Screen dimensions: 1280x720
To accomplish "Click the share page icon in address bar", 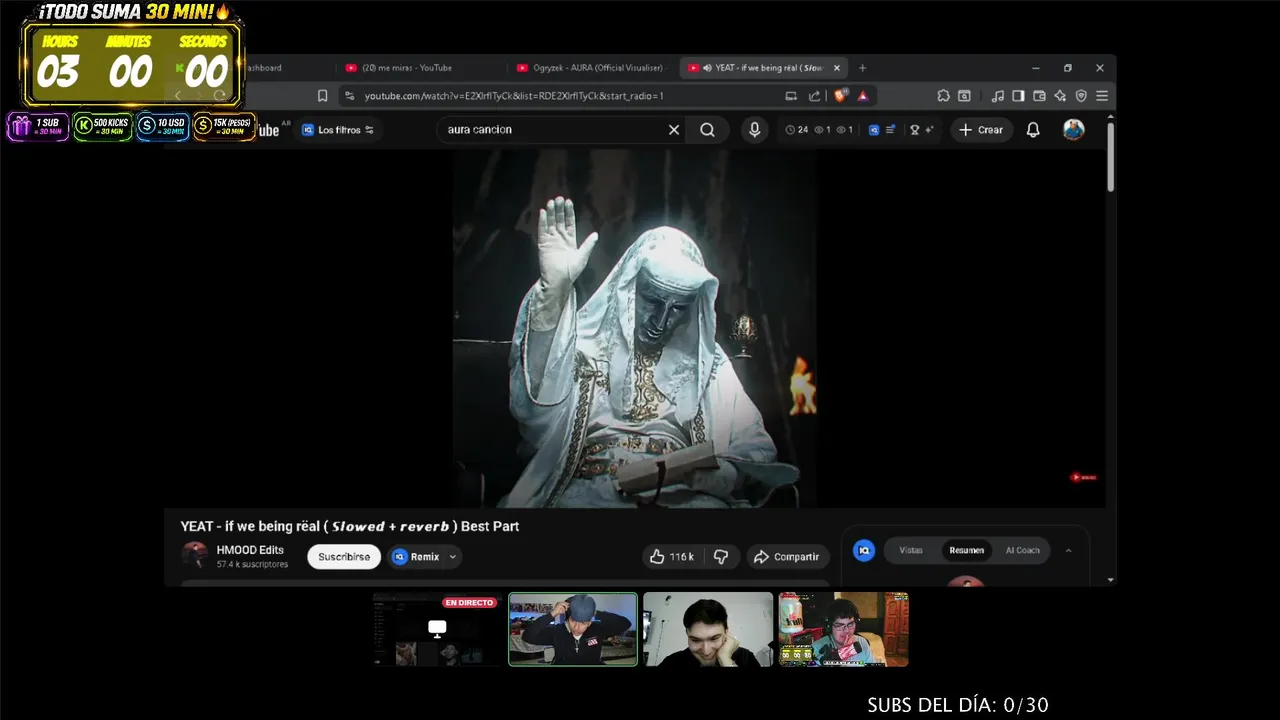I will coord(814,96).
